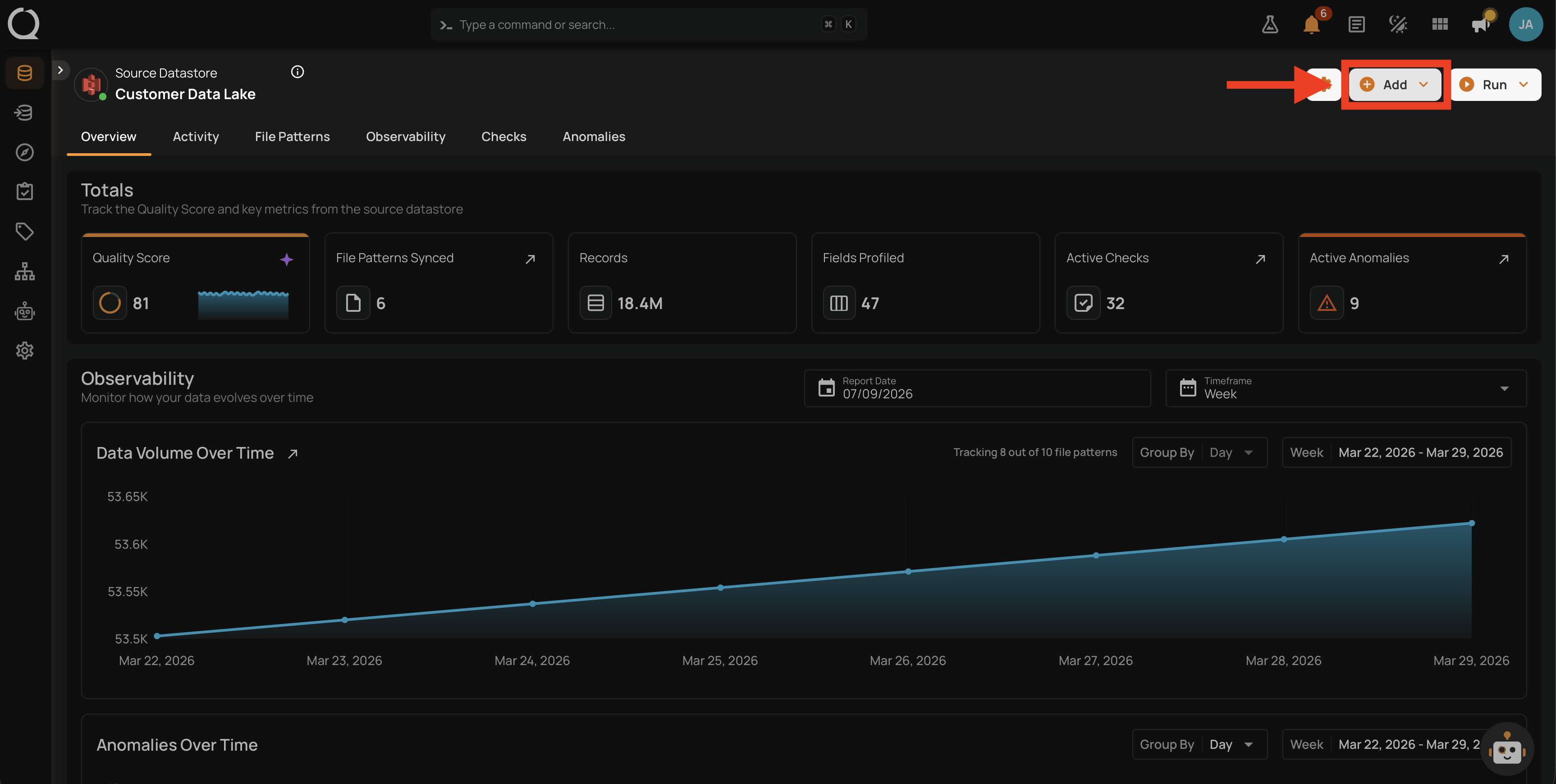Switch to the Activity tab
The height and width of the screenshot is (784, 1556).
click(196, 137)
